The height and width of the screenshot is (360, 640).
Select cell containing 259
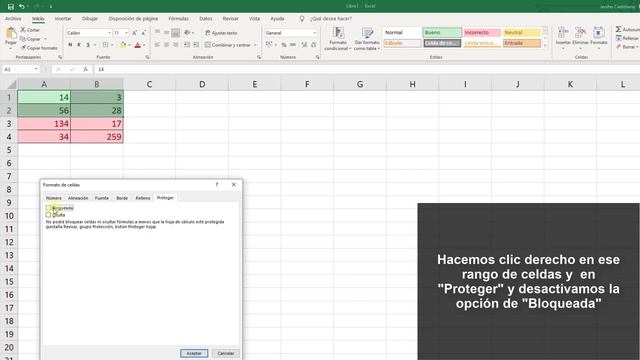(97, 137)
